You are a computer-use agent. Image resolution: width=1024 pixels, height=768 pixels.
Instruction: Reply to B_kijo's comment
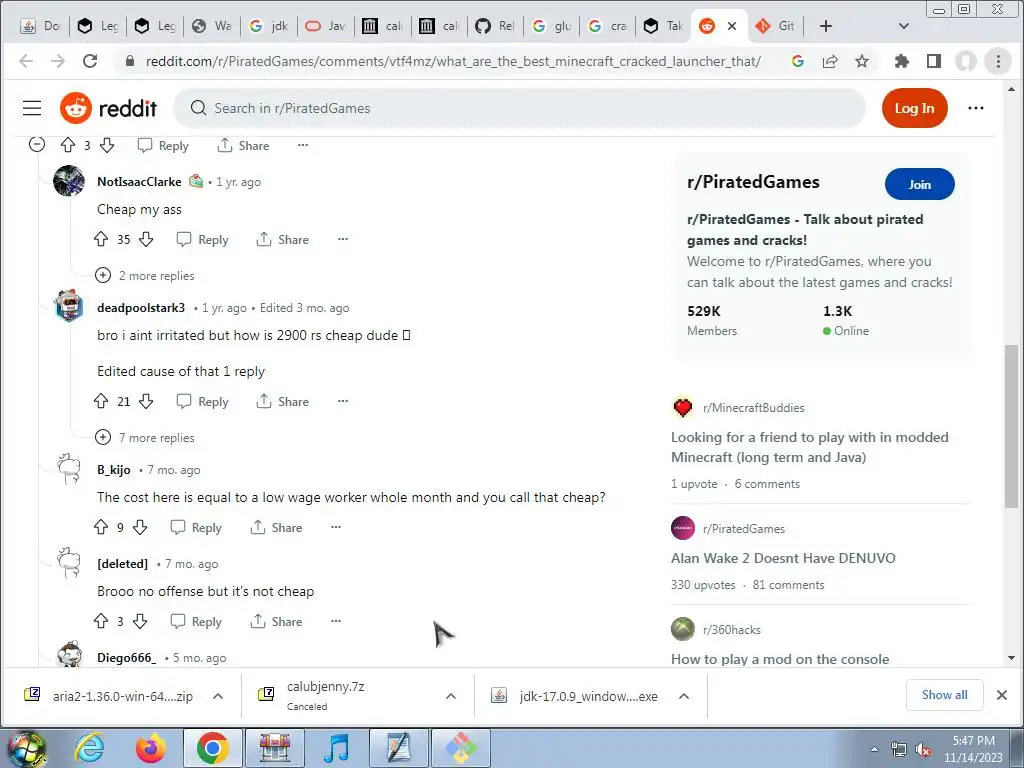click(x=196, y=528)
